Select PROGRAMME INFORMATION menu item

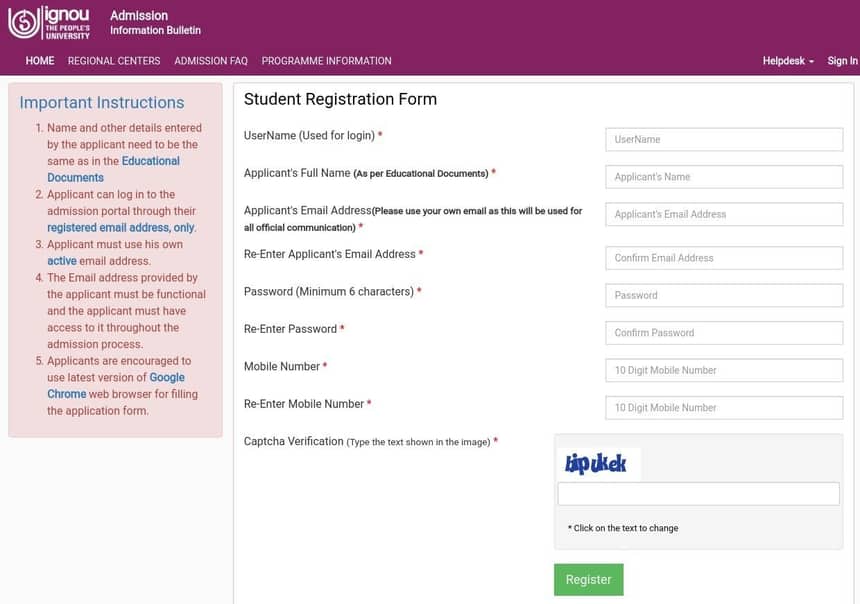click(326, 61)
